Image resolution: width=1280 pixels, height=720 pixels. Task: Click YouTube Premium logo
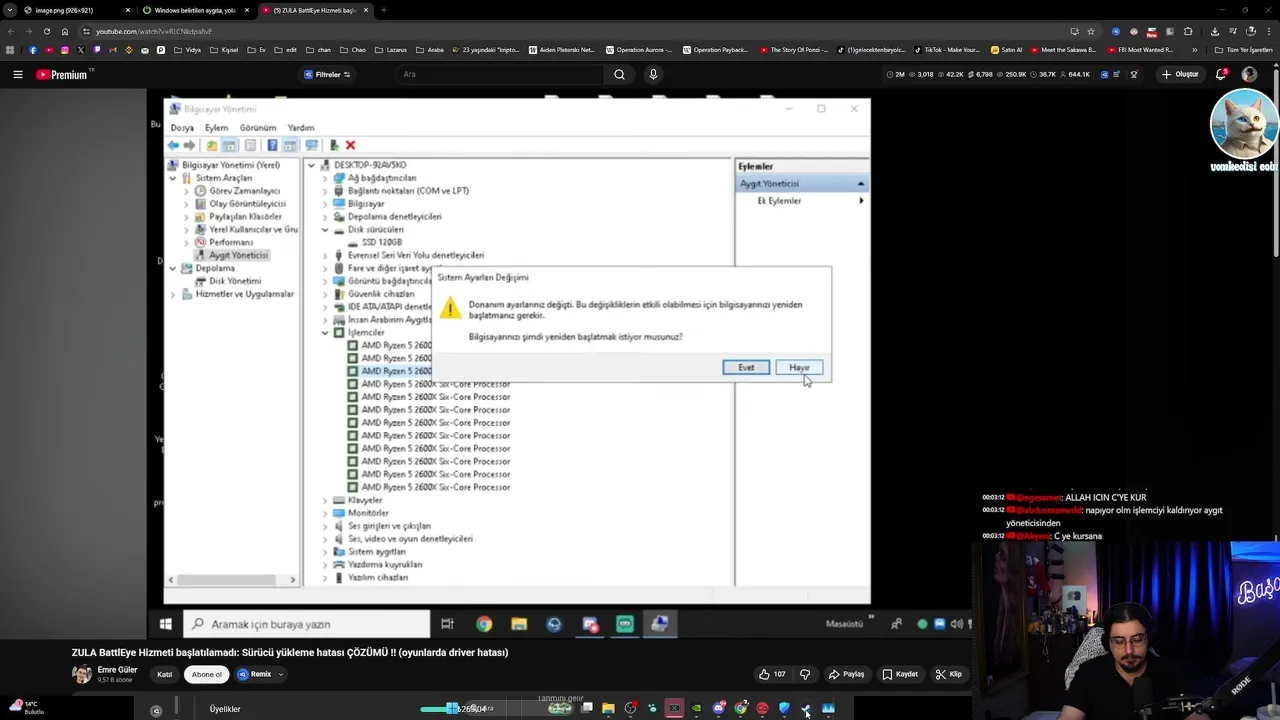[63, 74]
